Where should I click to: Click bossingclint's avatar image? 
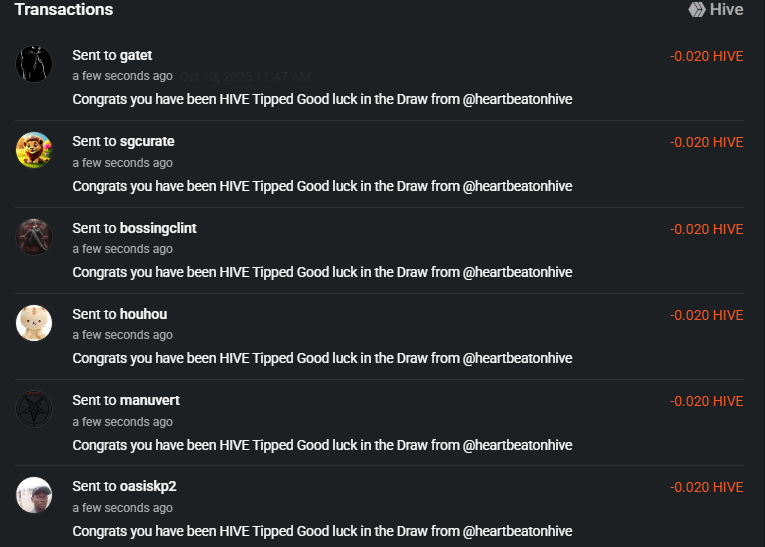click(34, 236)
